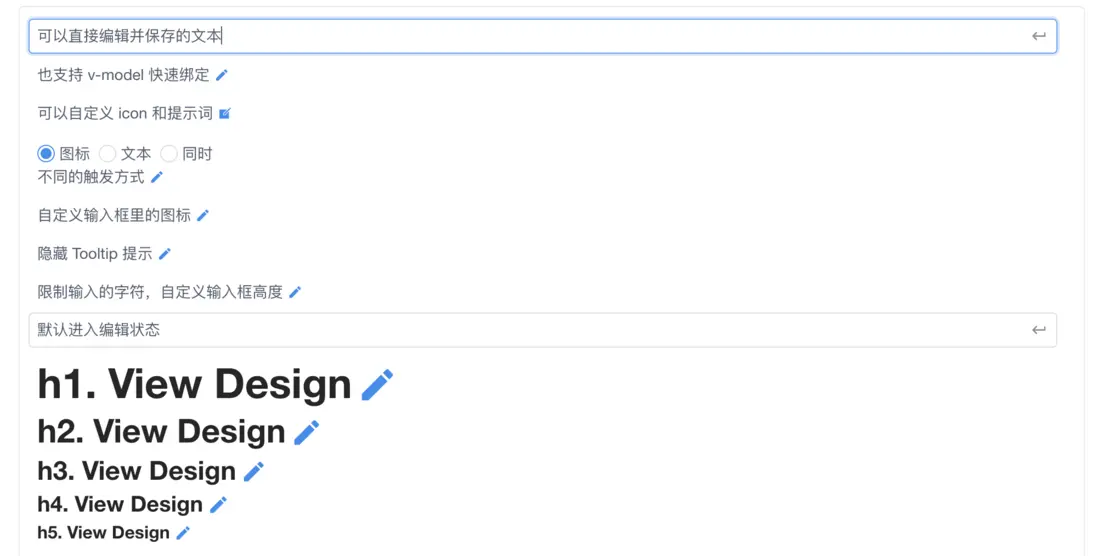
Task: Click the edit pencil next to "限制输入的字符，自定义输入框高度"
Action: 295,293
